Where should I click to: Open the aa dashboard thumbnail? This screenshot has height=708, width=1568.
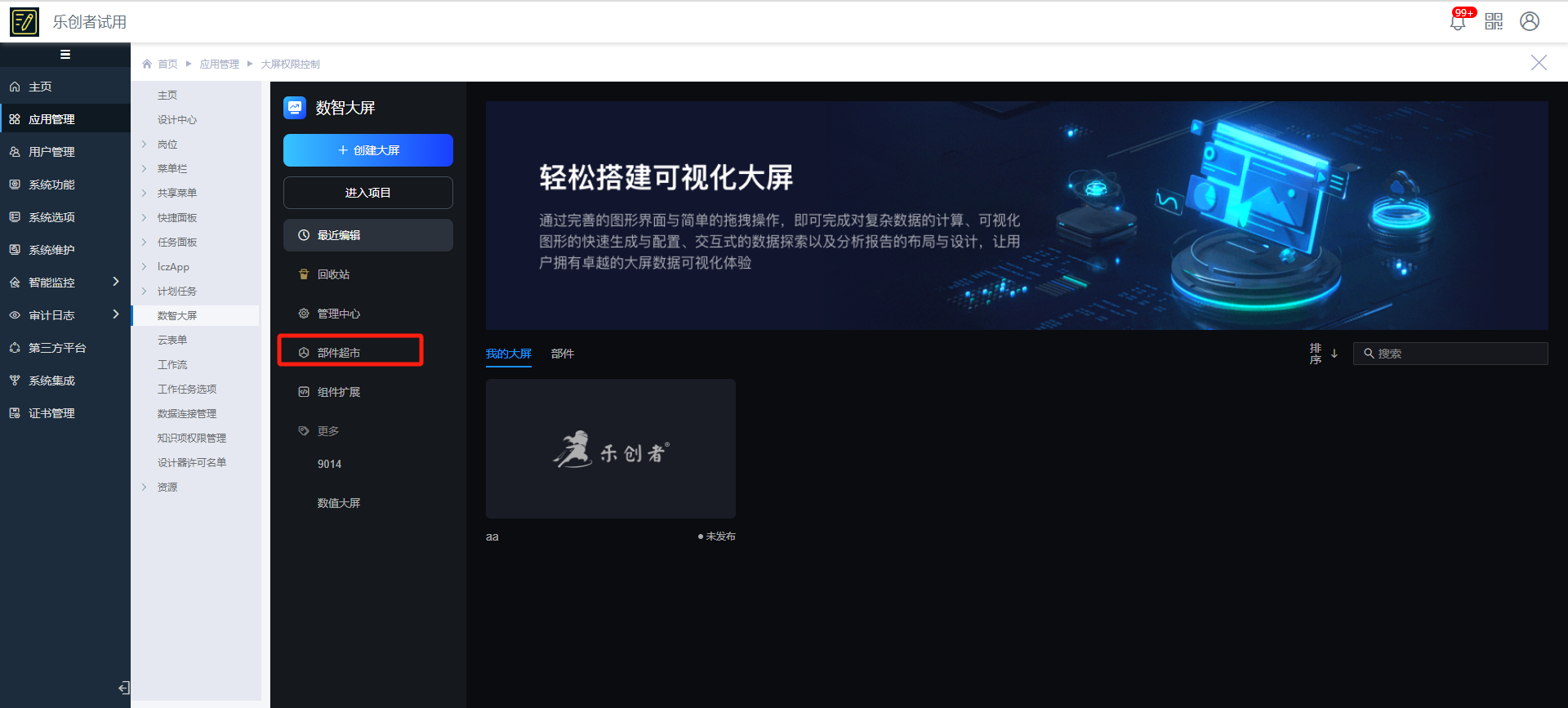pos(610,448)
